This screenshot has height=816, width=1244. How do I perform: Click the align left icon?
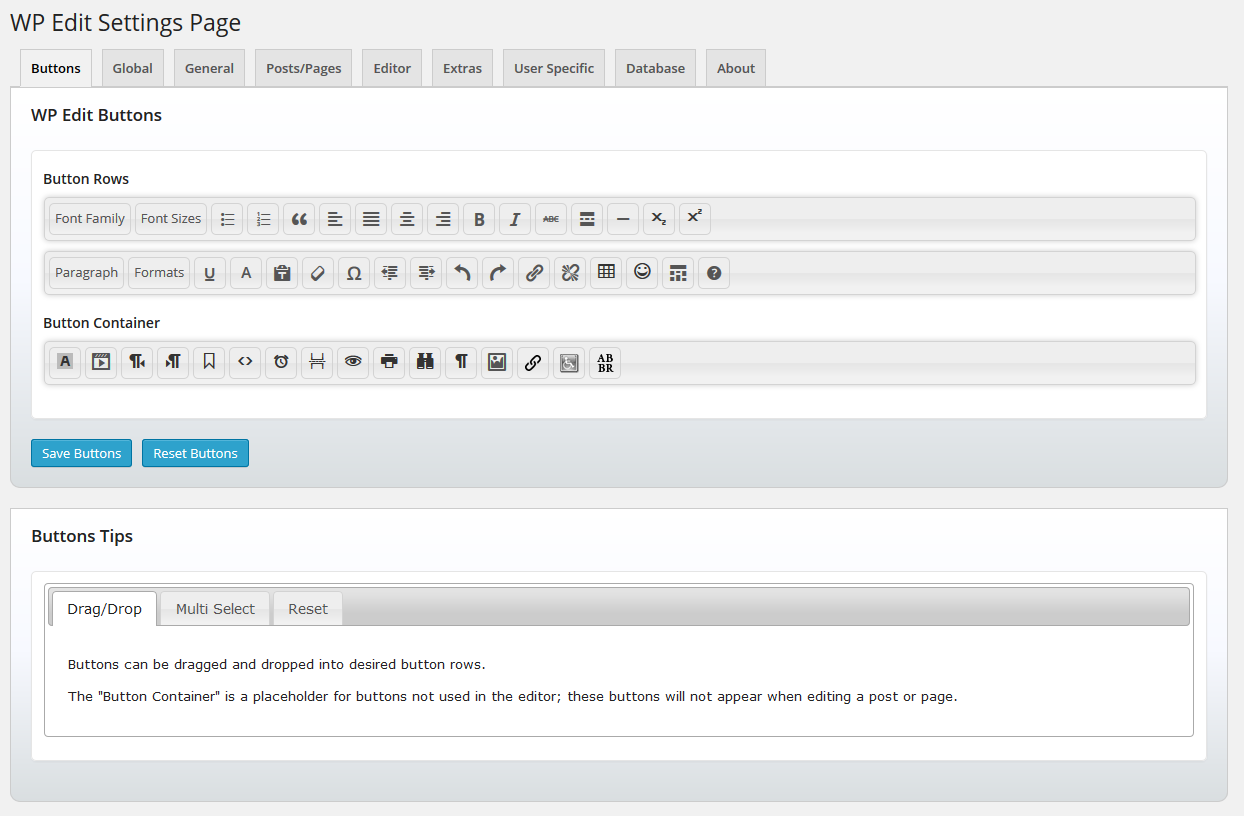coord(335,219)
